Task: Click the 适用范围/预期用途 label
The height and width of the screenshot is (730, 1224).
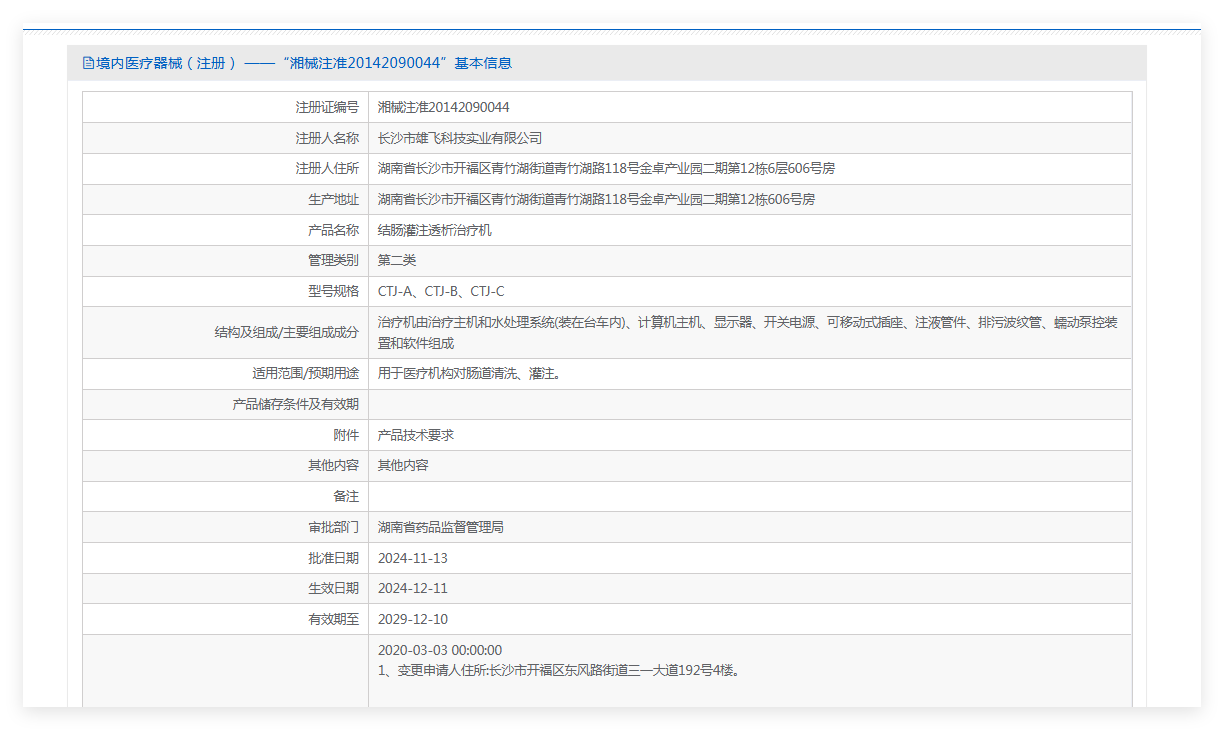Action: (305, 374)
